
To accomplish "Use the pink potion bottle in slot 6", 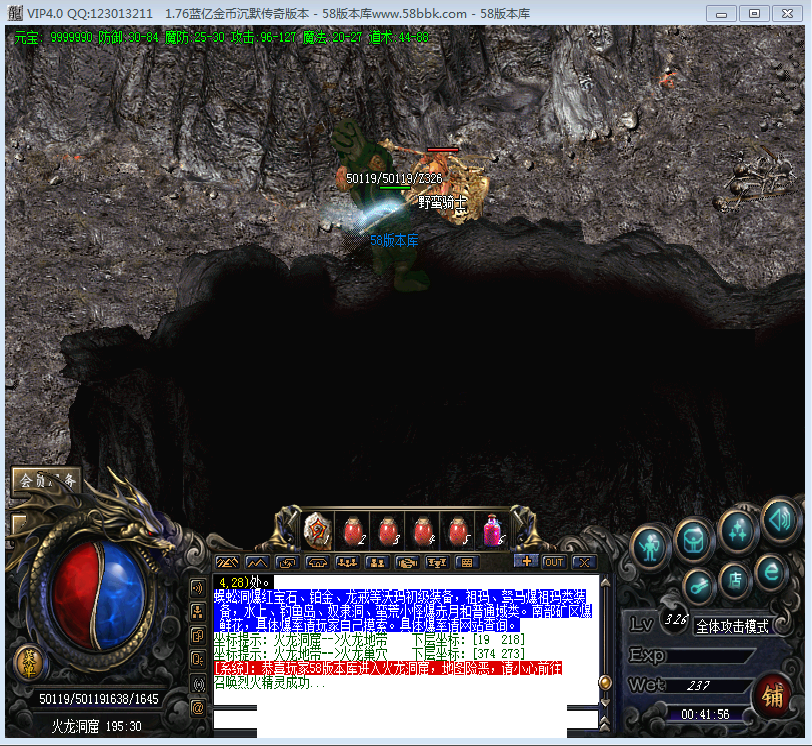I will [492, 531].
